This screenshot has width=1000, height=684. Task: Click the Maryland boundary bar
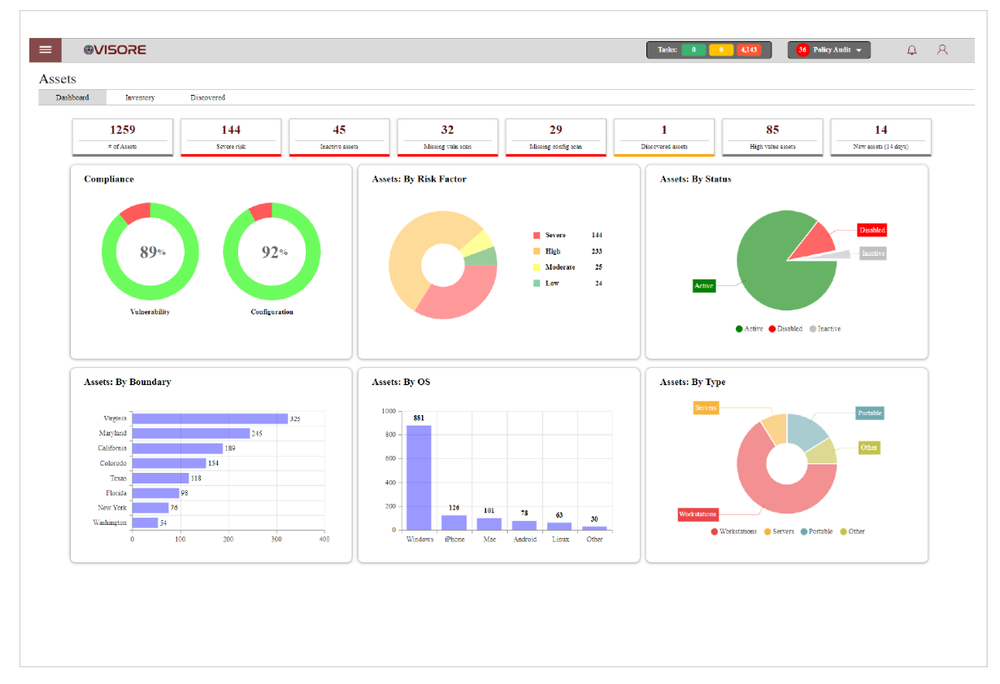tap(191, 433)
